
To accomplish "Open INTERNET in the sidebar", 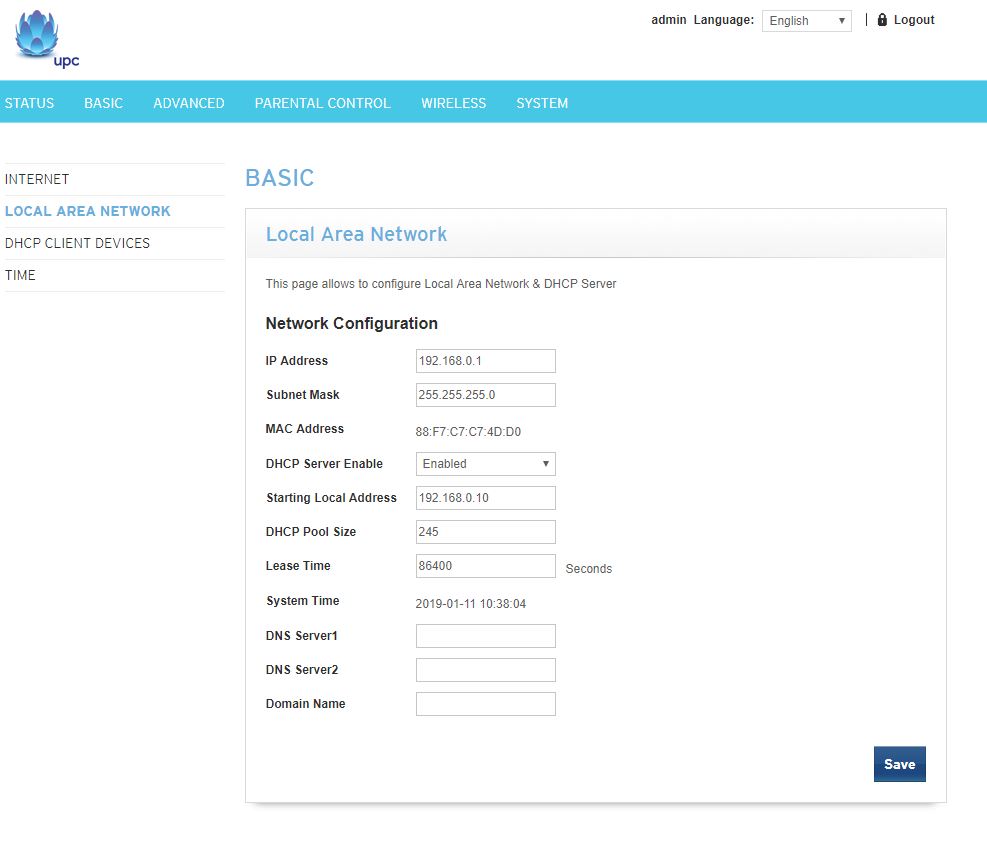I will [x=37, y=179].
